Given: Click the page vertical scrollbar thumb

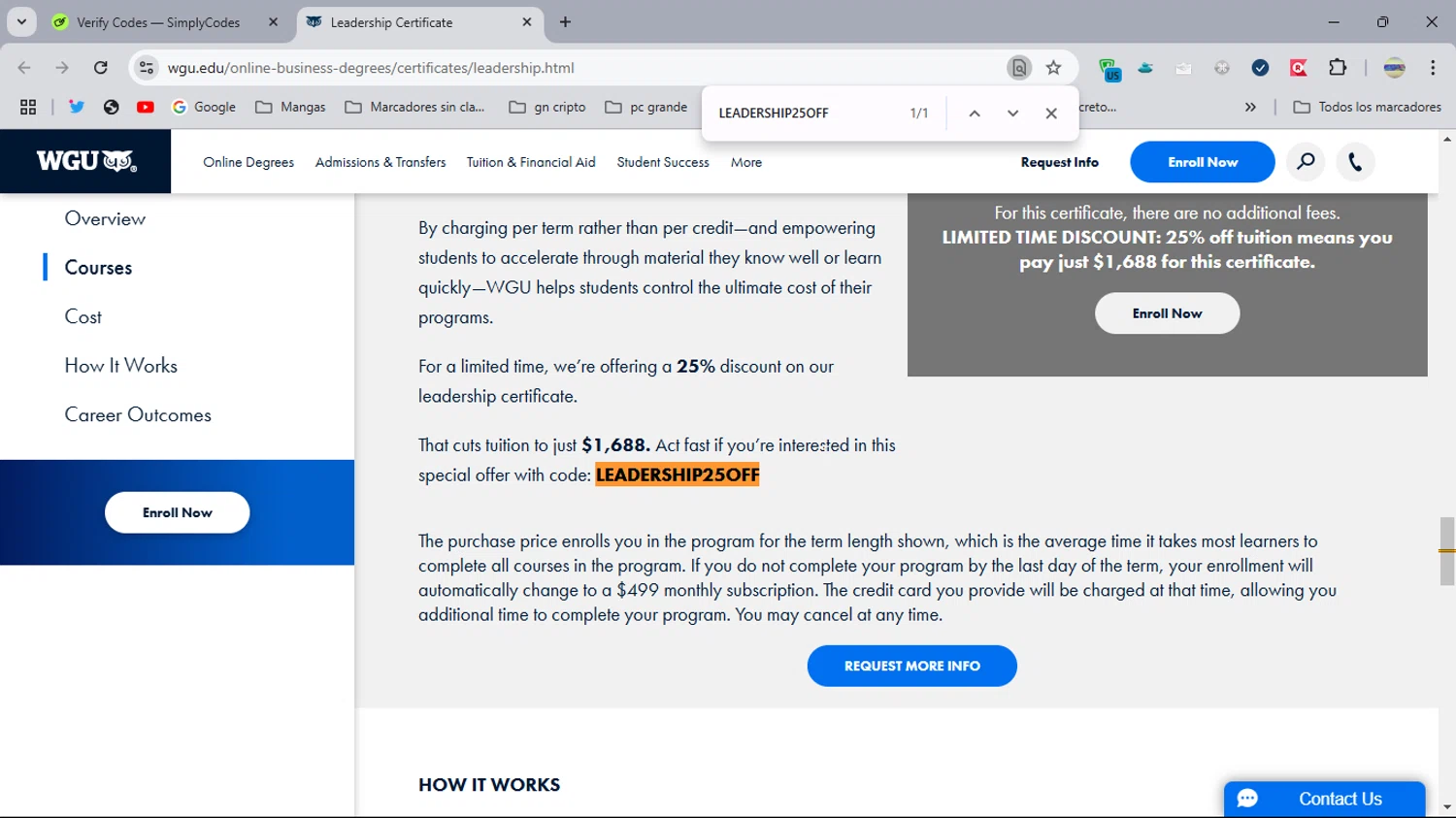Looking at the screenshot, I should click(1447, 551).
